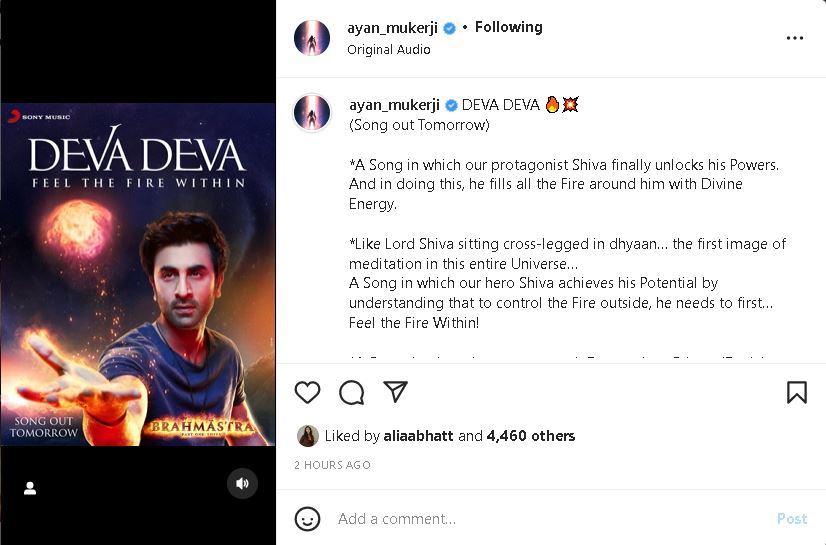The height and width of the screenshot is (545, 826).
Task: Open ayan_mukerji profile from header username
Action: (x=392, y=27)
